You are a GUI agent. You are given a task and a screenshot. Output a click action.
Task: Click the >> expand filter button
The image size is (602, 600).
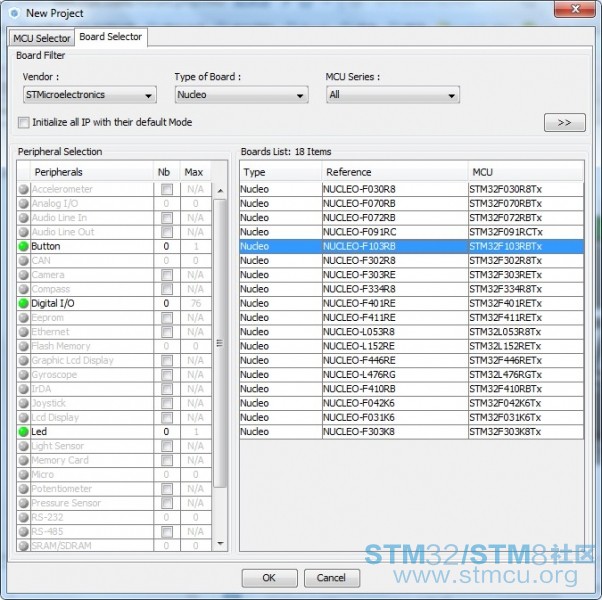pyautogui.click(x=564, y=122)
